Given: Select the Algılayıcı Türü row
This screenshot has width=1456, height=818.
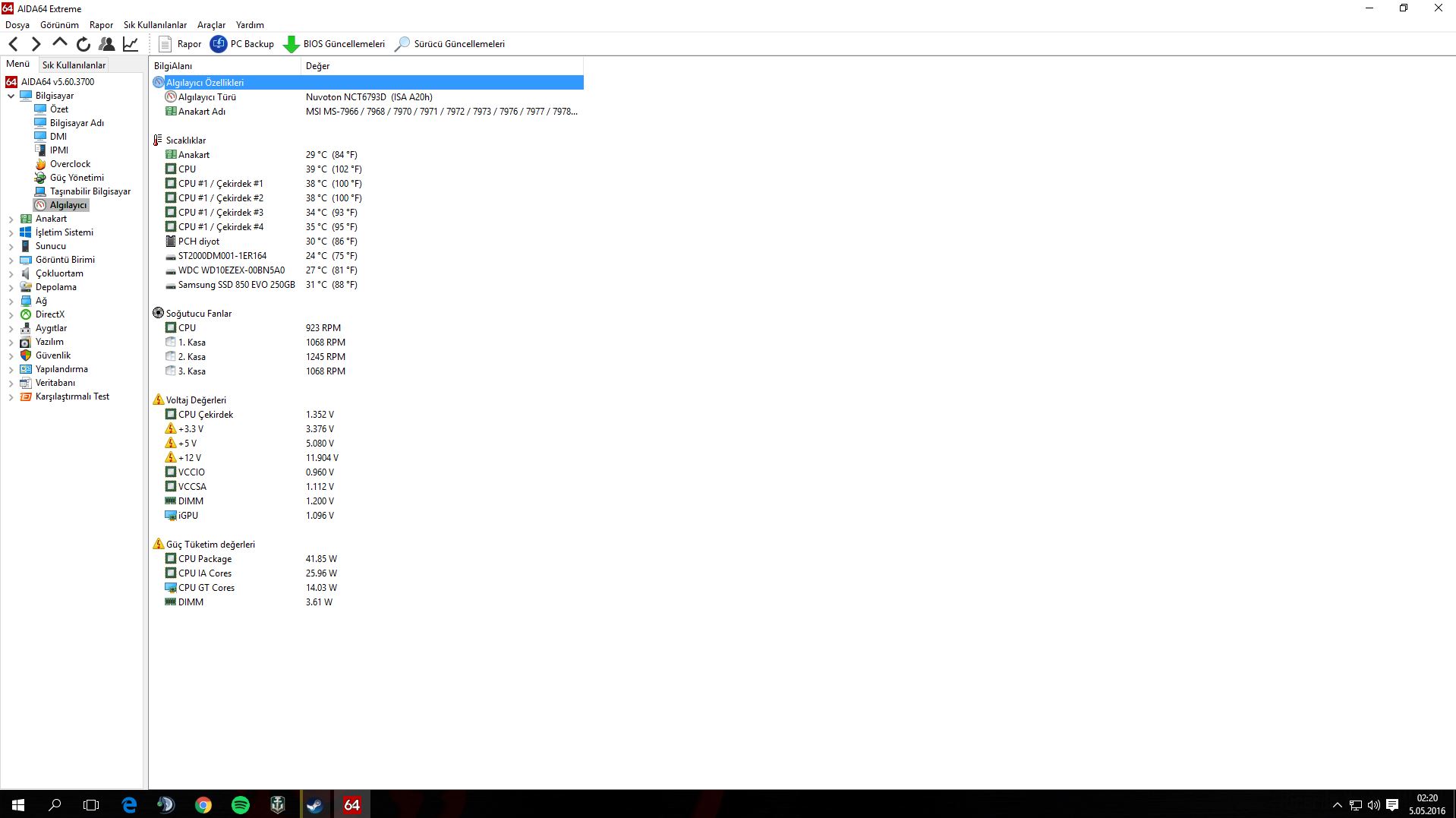Looking at the screenshot, I should click(x=367, y=97).
